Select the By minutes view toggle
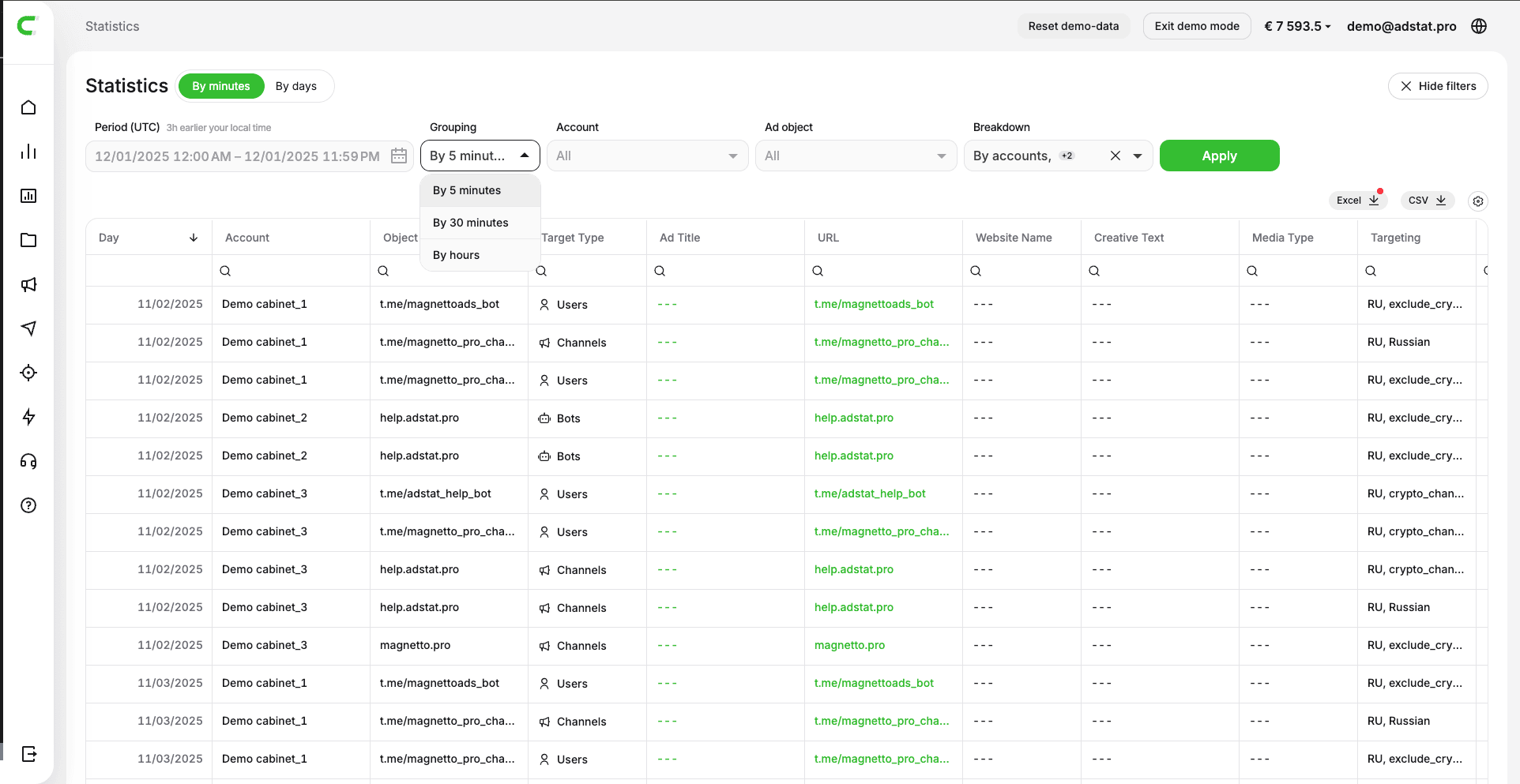This screenshot has width=1520, height=784. (x=220, y=86)
